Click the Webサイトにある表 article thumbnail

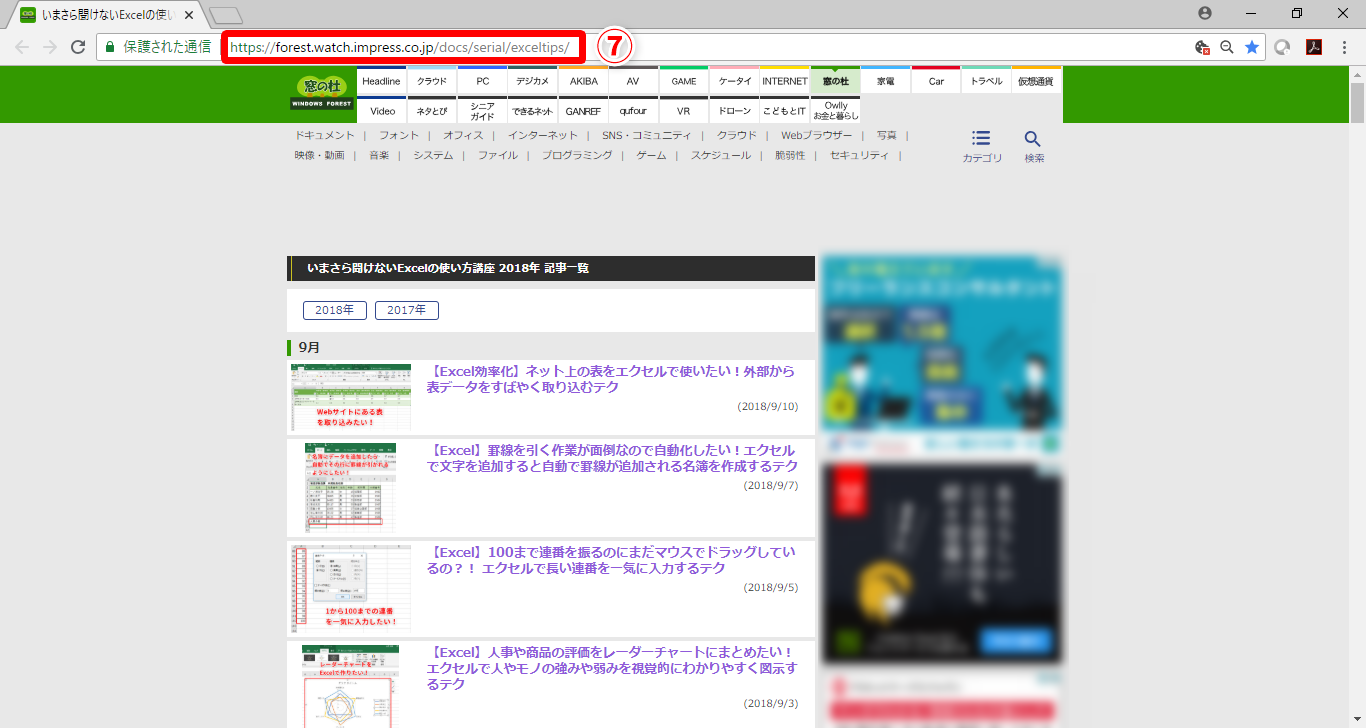point(351,397)
